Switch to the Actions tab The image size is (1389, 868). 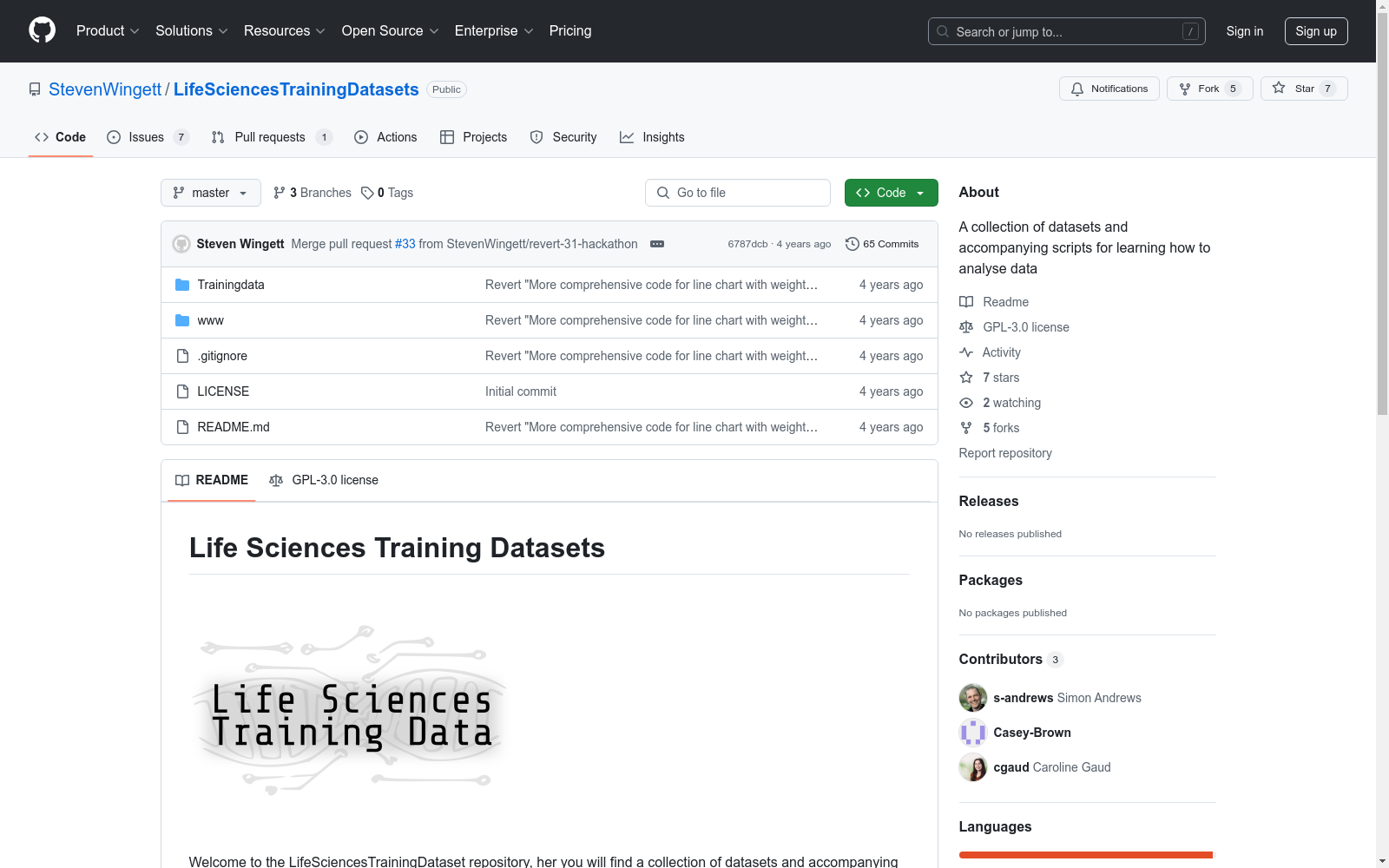tap(385, 137)
